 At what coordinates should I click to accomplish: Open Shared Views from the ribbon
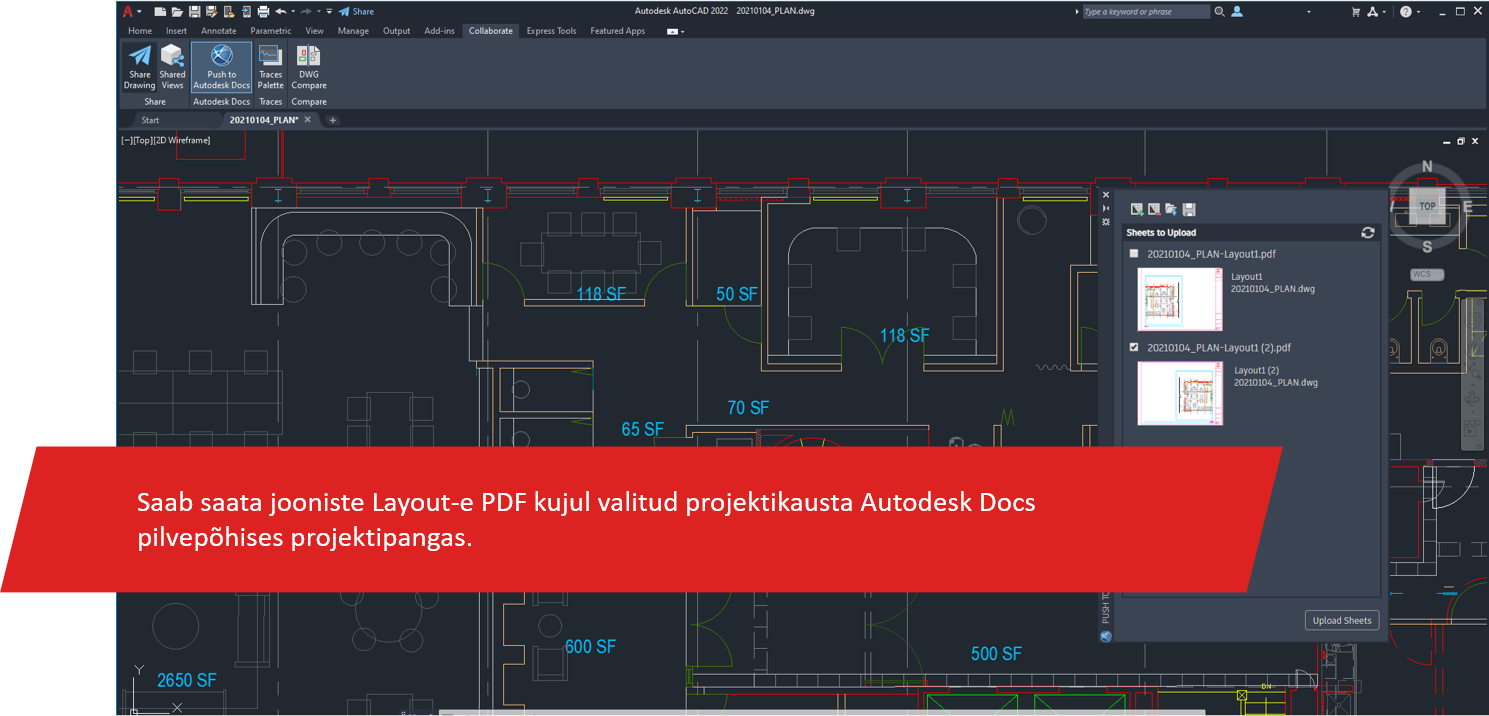(172, 66)
